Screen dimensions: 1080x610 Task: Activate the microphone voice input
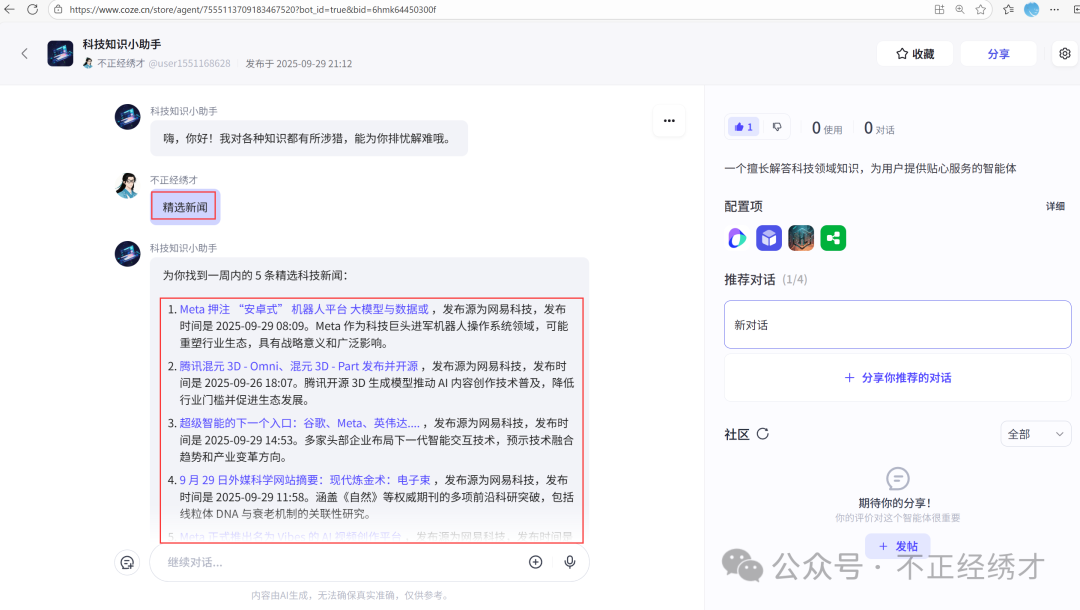point(570,562)
